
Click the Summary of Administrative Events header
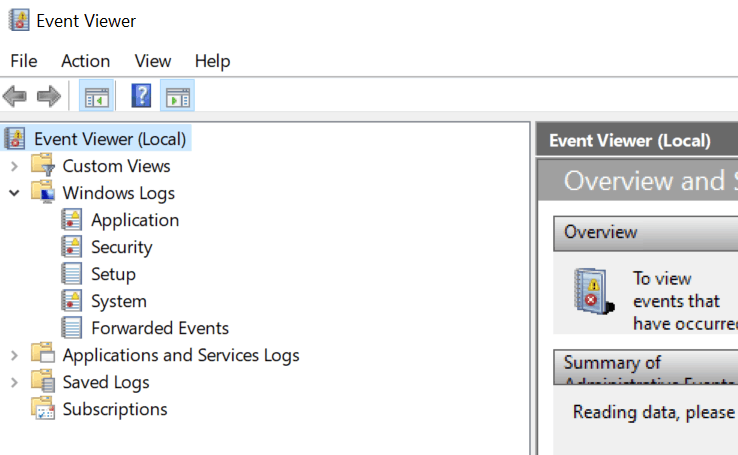(x=646, y=367)
